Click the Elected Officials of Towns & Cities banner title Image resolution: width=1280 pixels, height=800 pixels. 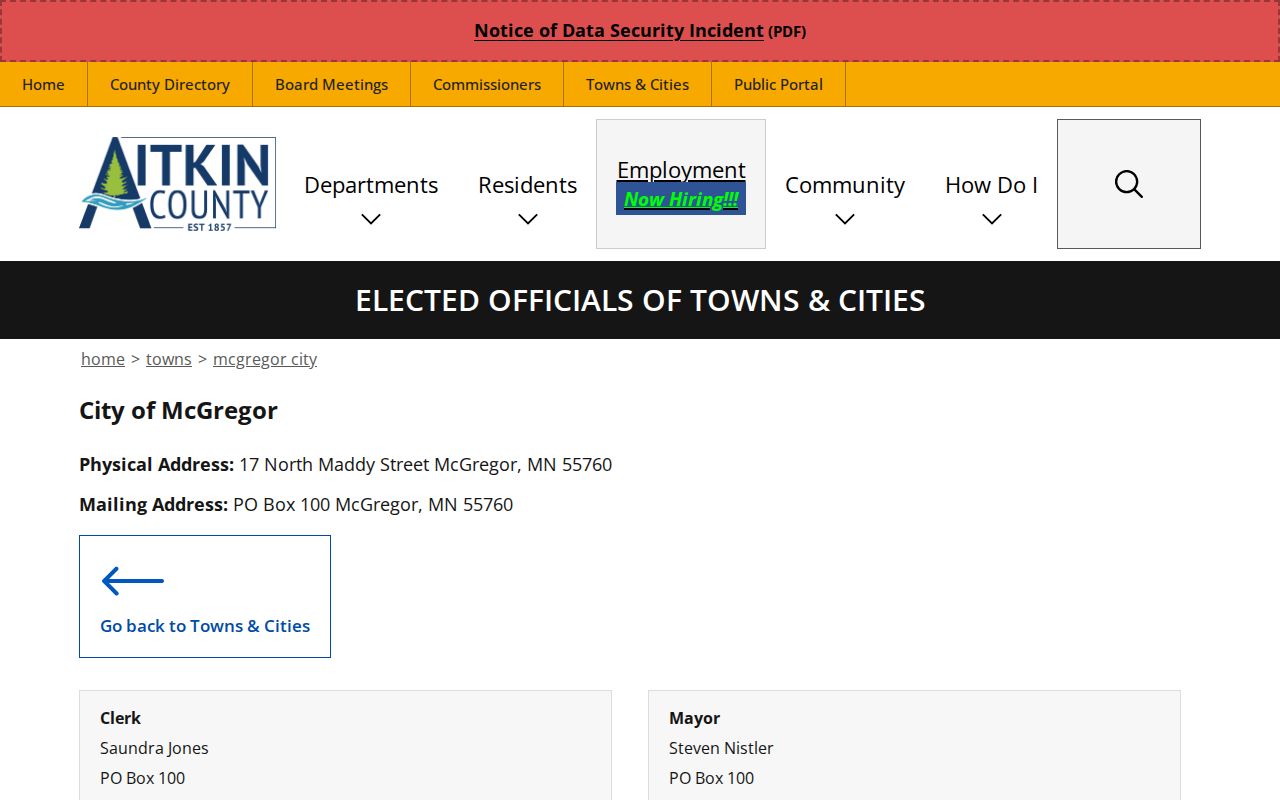[x=640, y=300]
